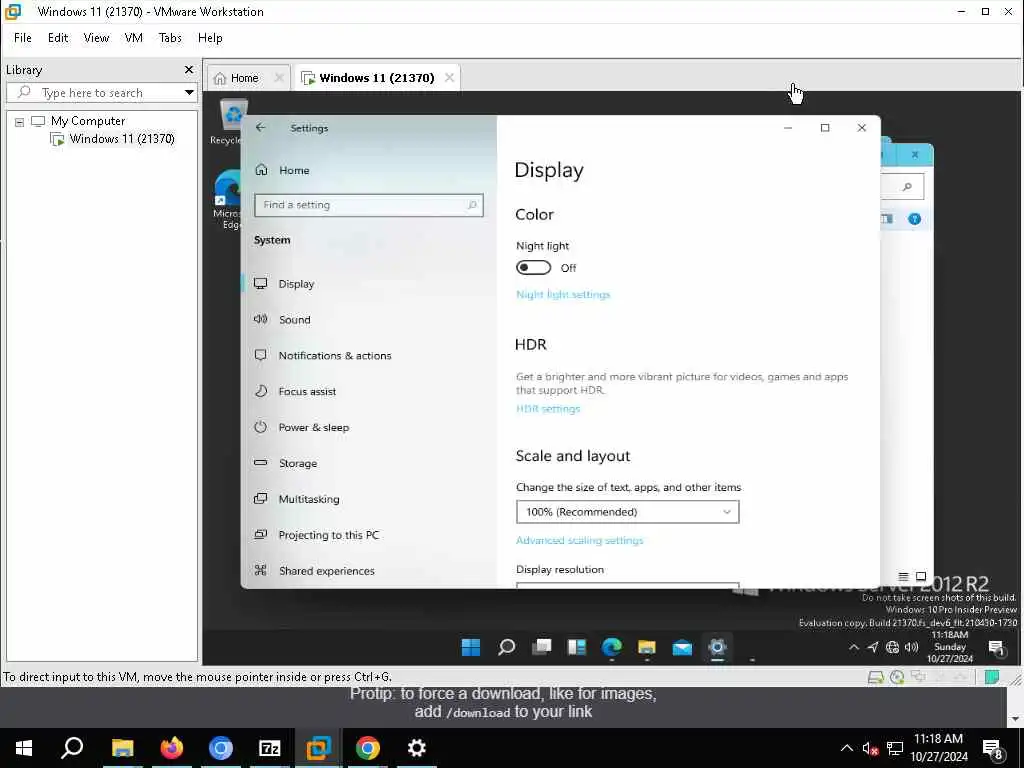Screen dimensions: 1024x768
Task: Click the guest Widgets icon
Action: click(x=577, y=647)
